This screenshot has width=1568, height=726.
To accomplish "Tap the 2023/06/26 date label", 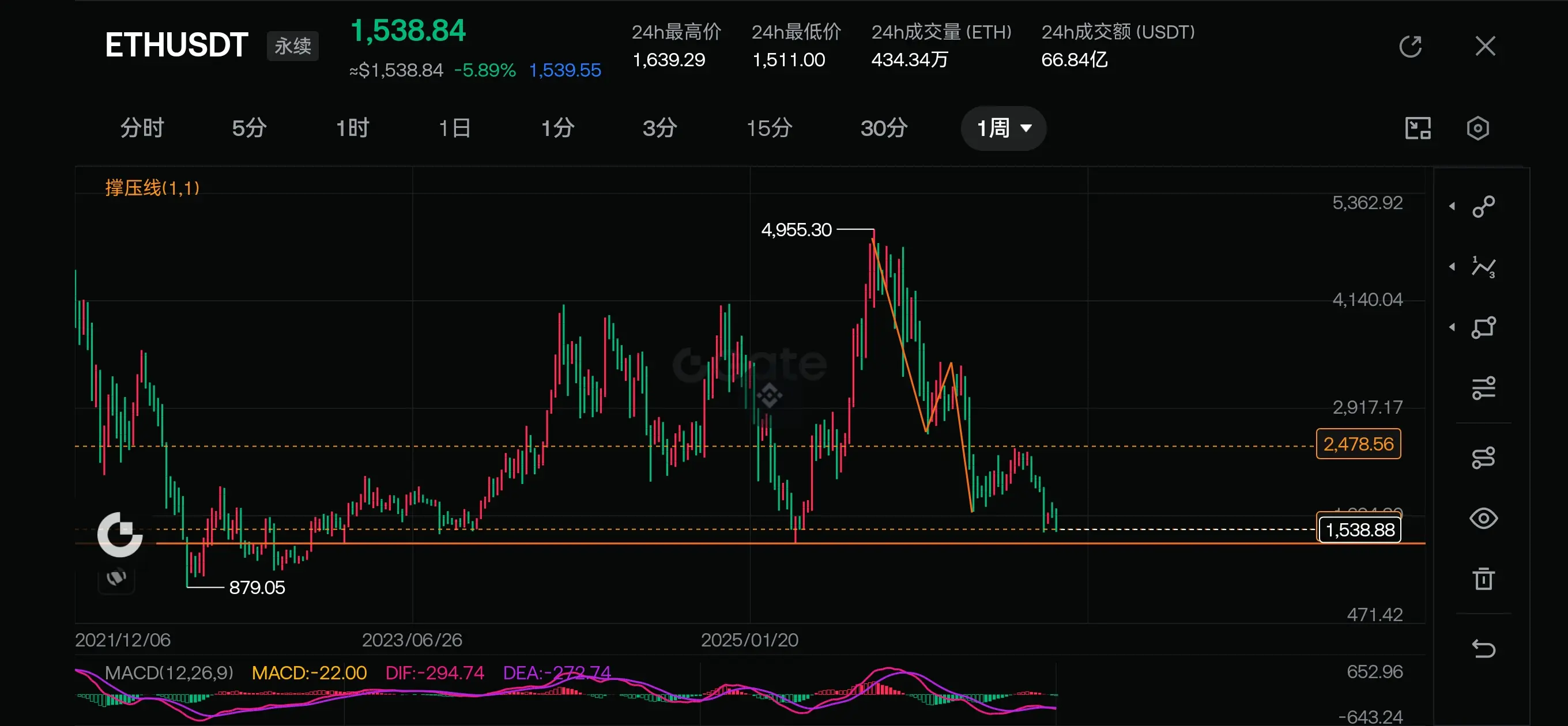I will [412, 640].
